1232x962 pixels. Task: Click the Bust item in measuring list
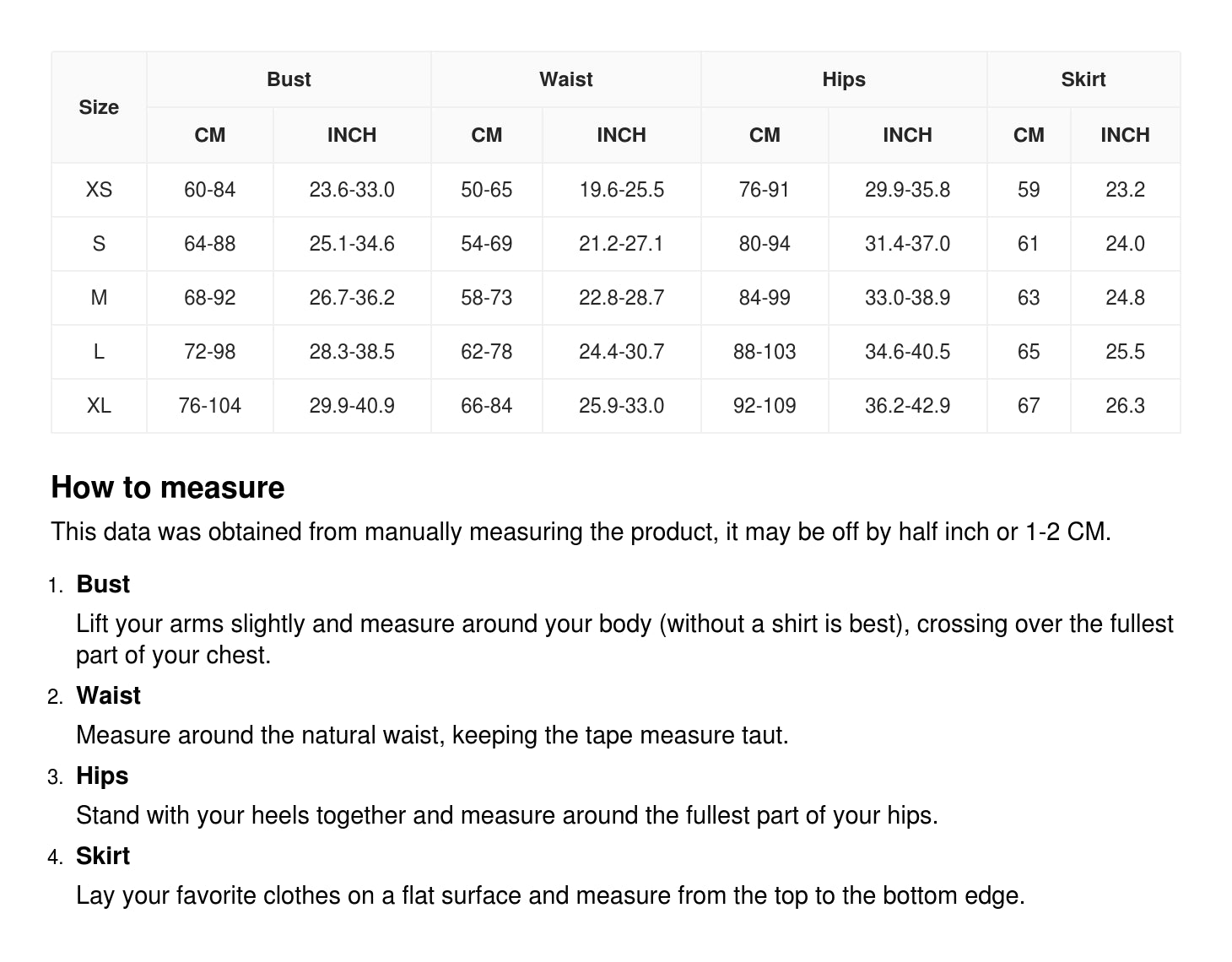coord(103,584)
